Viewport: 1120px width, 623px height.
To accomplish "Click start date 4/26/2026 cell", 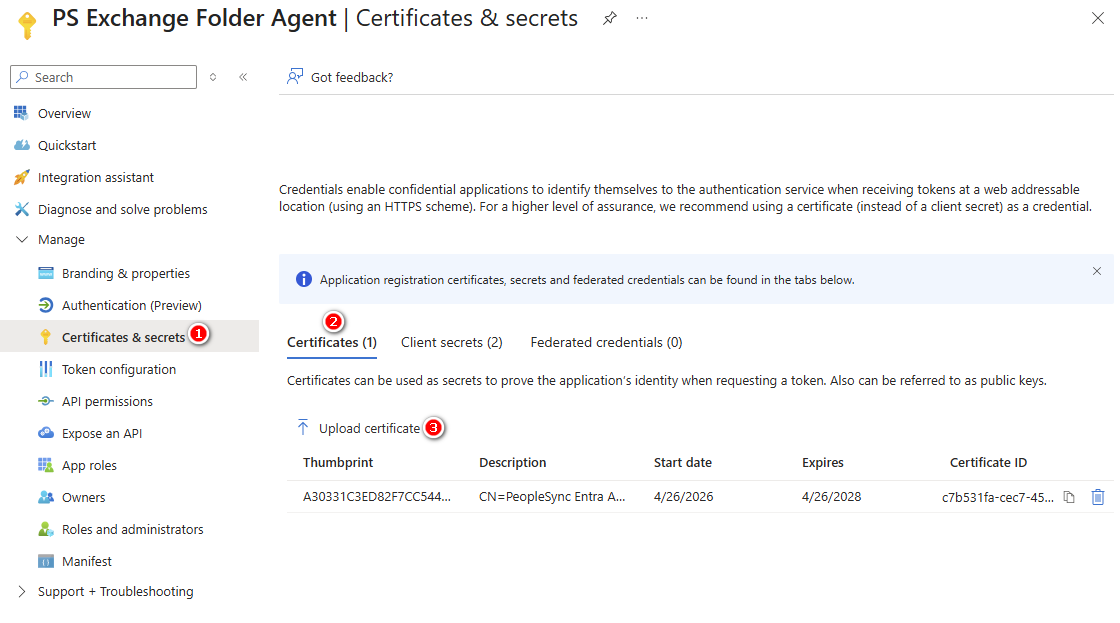I will 684,497.
